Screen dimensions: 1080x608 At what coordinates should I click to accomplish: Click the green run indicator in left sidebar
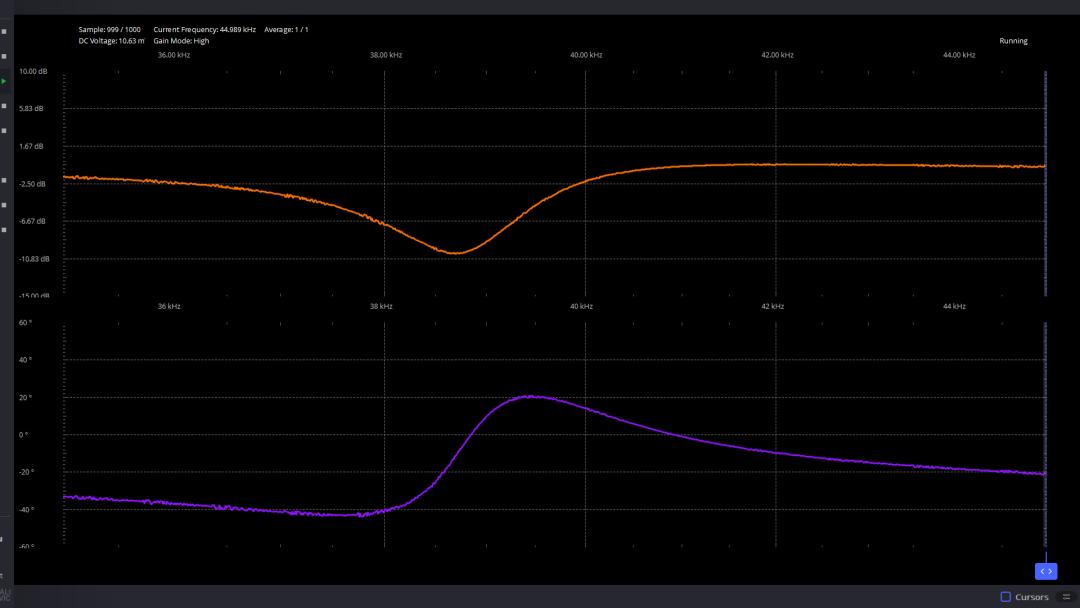pos(4,81)
